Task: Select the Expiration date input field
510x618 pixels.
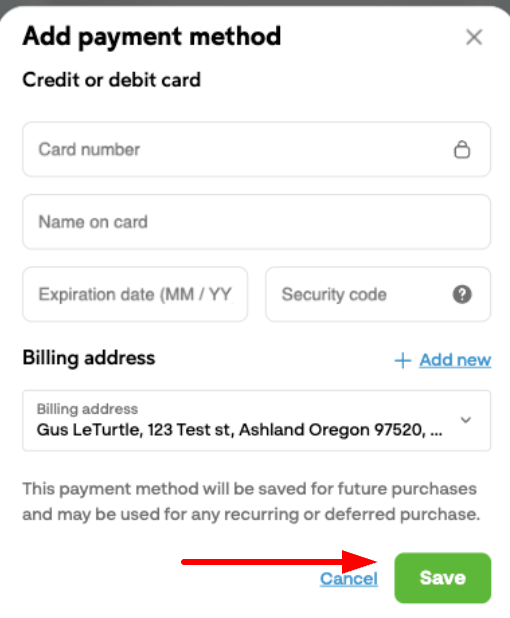Action: click(x=135, y=294)
